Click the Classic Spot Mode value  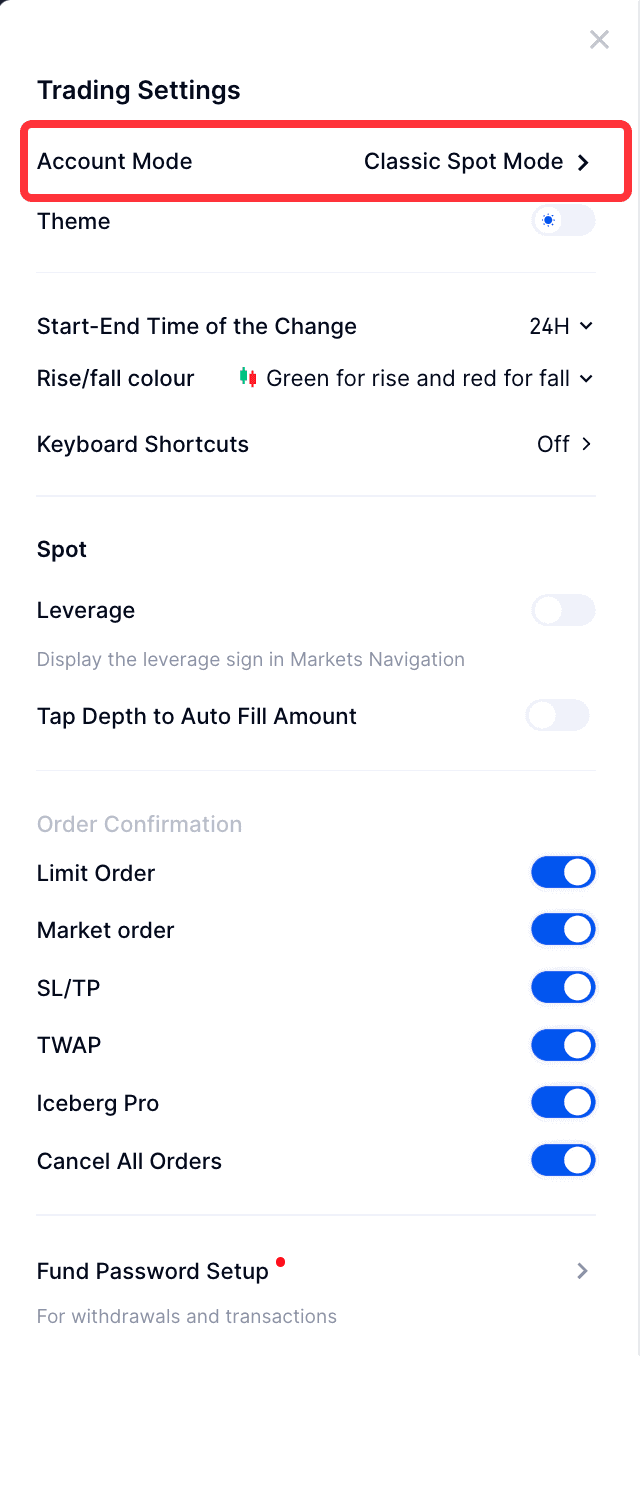tap(463, 161)
